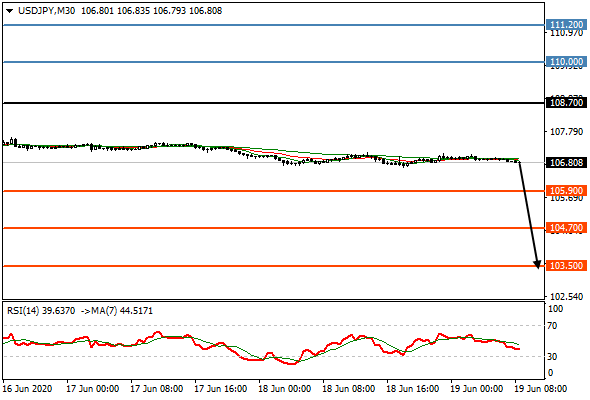Screen dimensions: 590x400
Task: Click the USDJPY,M30 chart title text
Action: coord(46,11)
